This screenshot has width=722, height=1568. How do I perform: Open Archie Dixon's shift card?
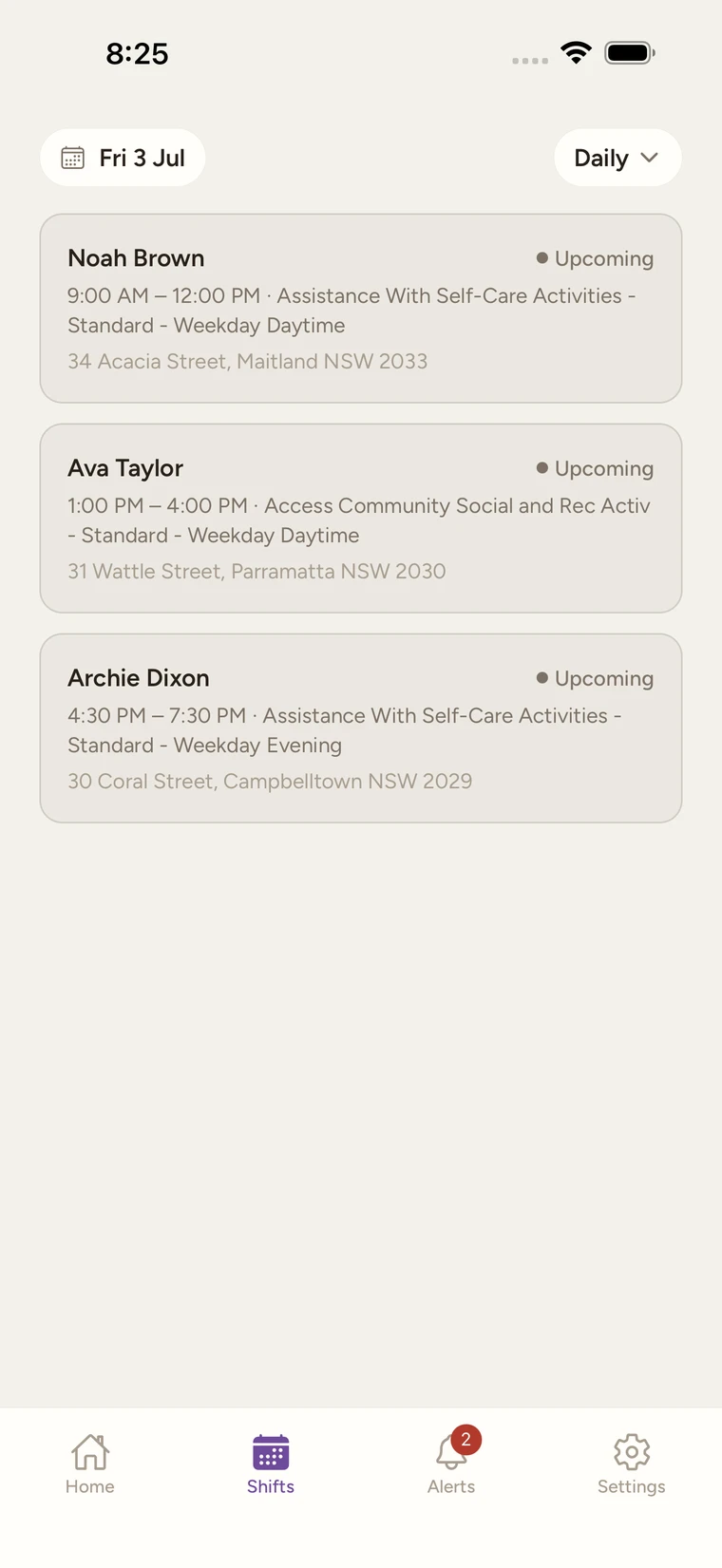tap(361, 728)
